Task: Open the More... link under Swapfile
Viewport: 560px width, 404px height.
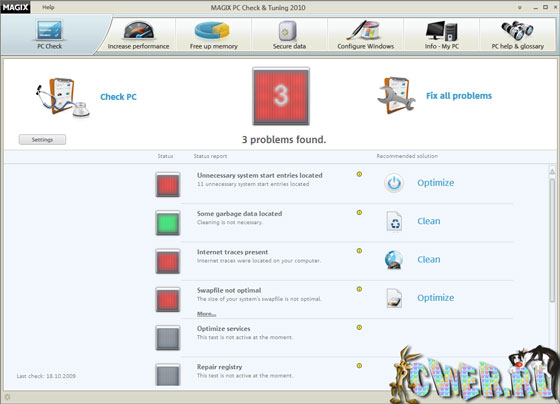Action: point(206,314)
